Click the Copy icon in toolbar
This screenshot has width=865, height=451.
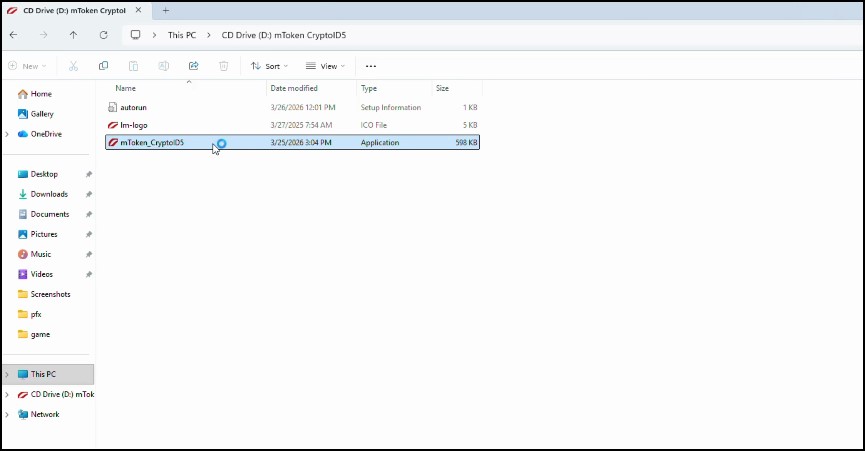point(103,66)
